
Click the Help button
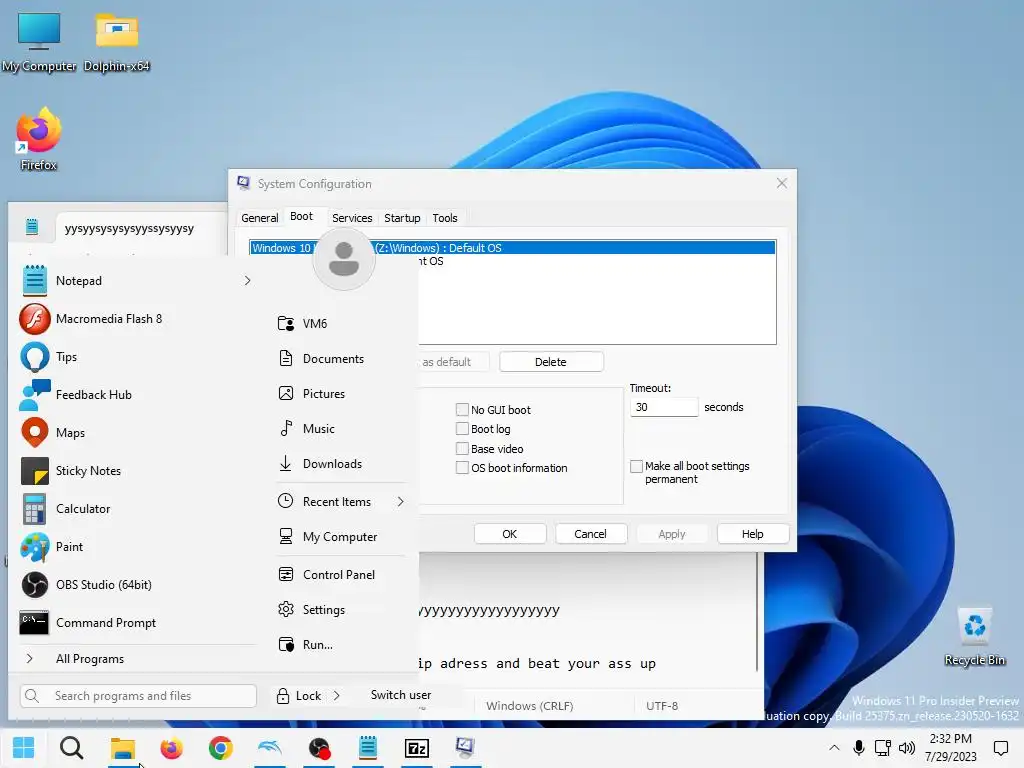752,534
